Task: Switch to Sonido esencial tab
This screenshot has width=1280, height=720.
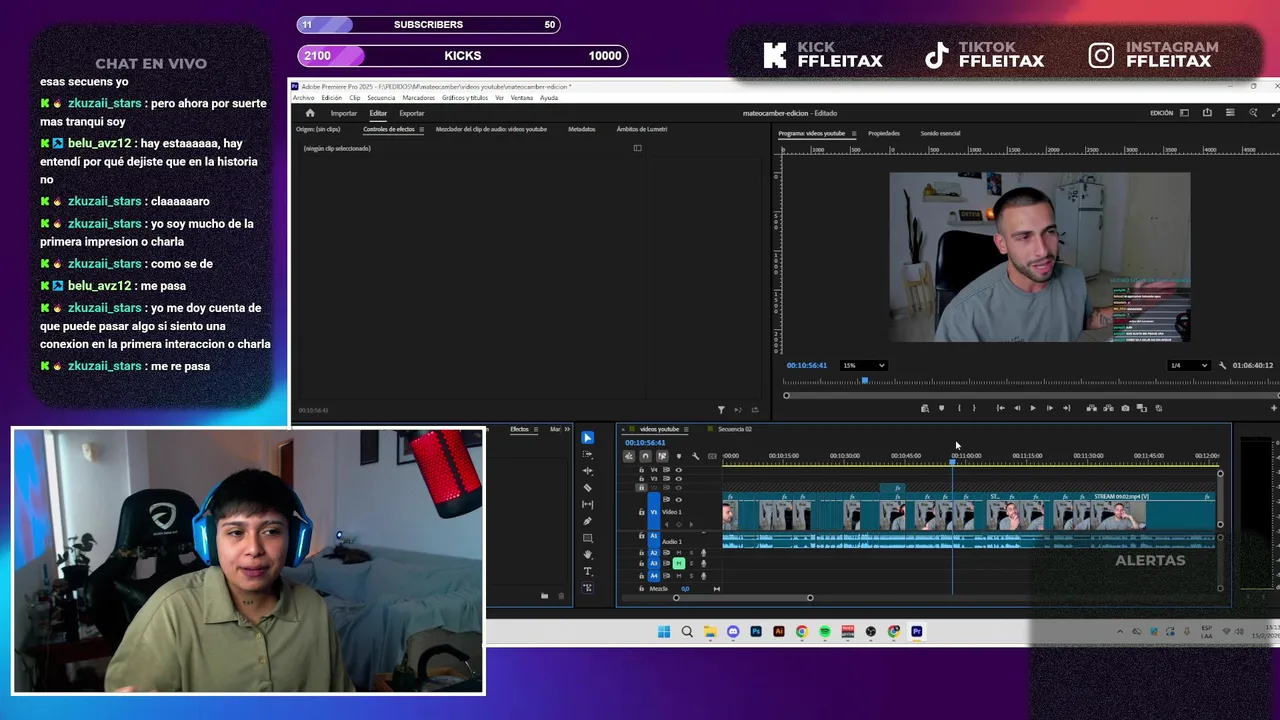Action: [x=940, y=134]
